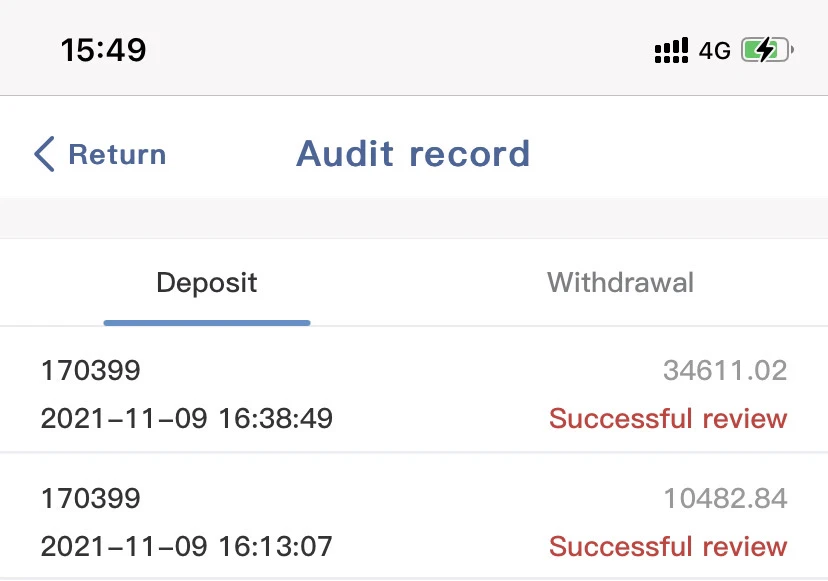Tap the 15:49 clock in status bar
Viewport: 828px width, 581px height.
coord(103,49)
